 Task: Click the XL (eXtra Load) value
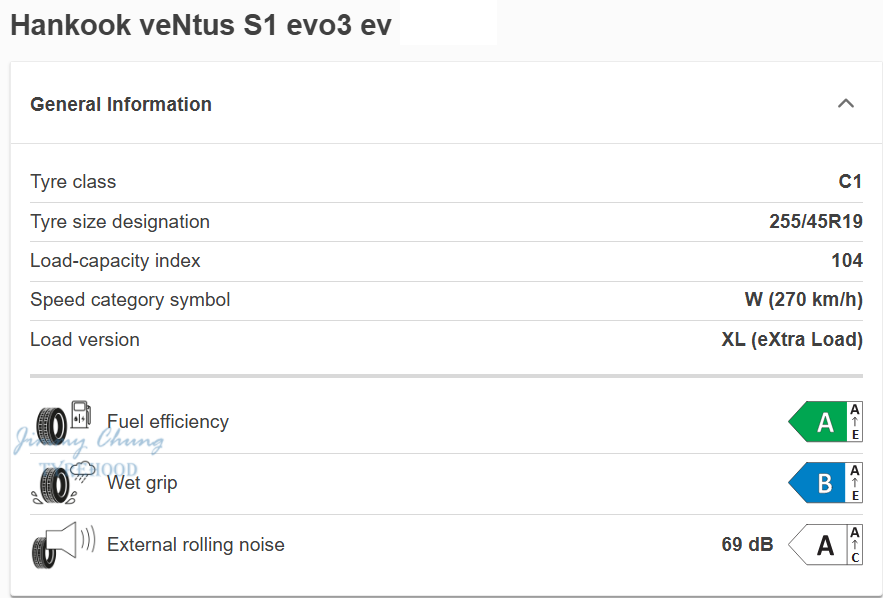[x=791, y=340]
